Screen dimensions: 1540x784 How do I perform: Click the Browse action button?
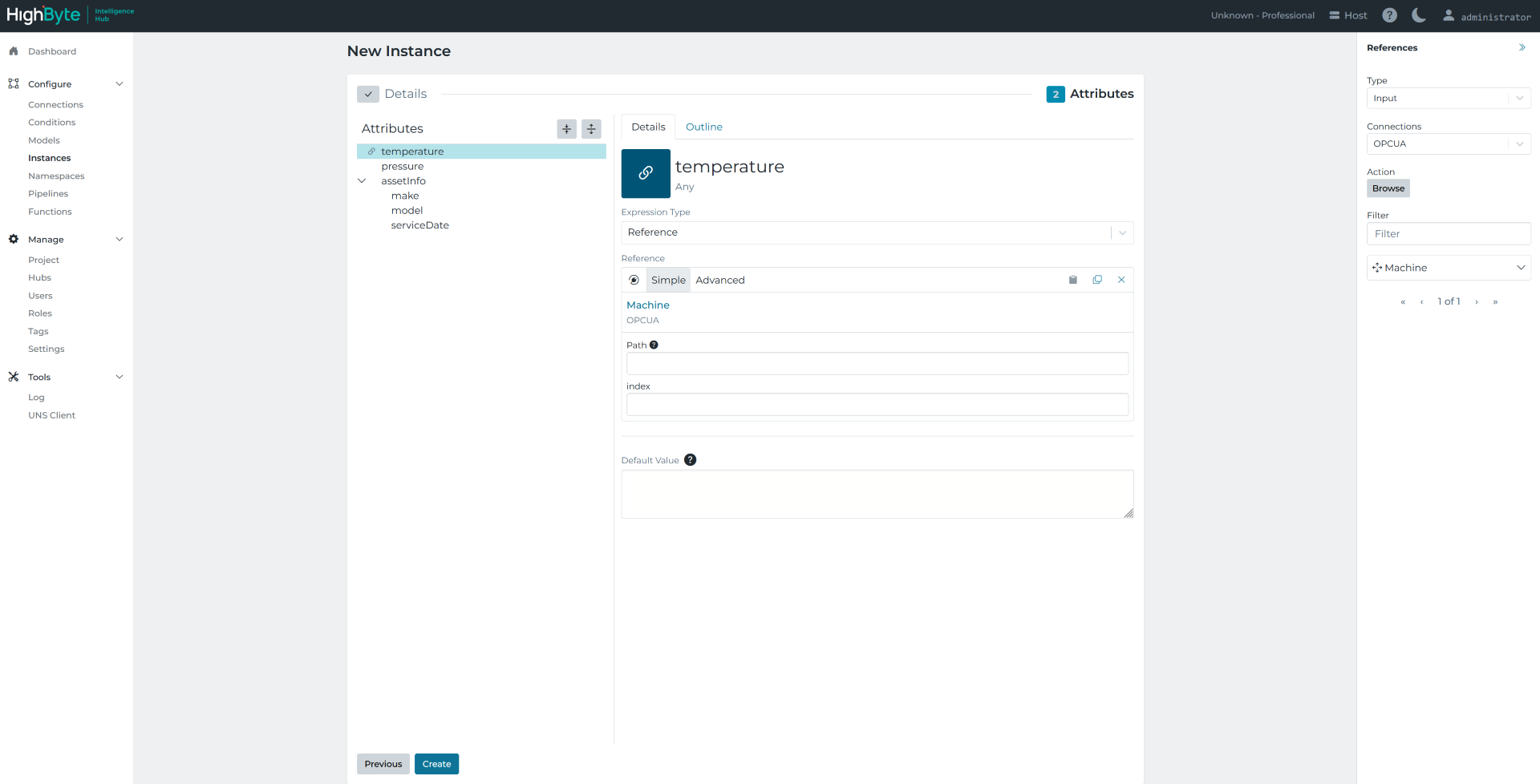click(1388, 188)
